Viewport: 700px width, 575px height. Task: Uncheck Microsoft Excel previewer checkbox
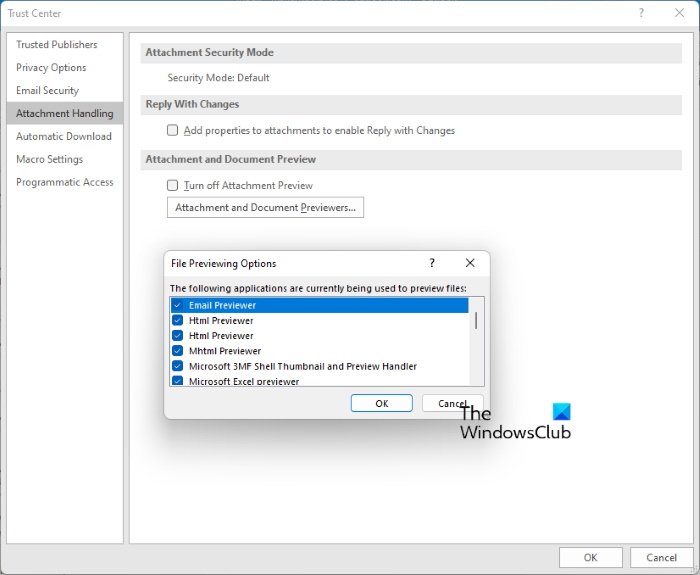click(177, 381)
